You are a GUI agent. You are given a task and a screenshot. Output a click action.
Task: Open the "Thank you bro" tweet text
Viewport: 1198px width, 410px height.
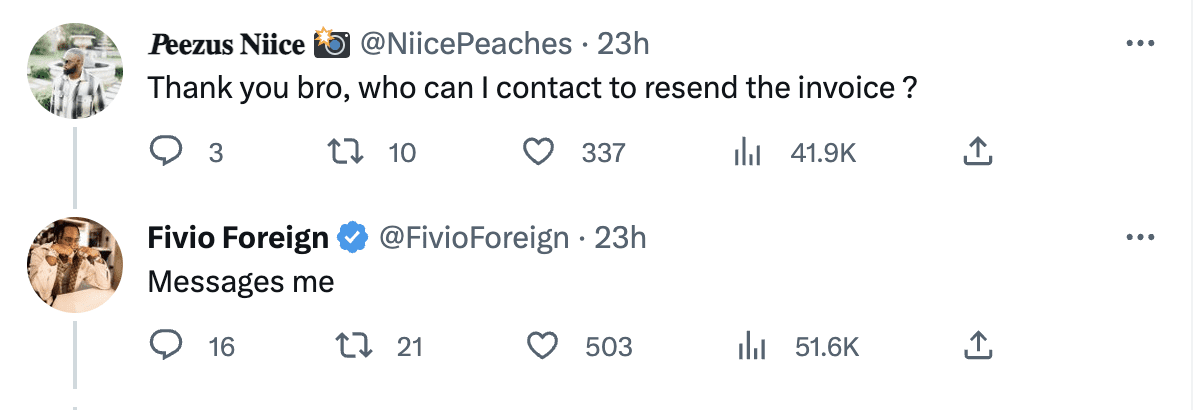tap(532, 89)
